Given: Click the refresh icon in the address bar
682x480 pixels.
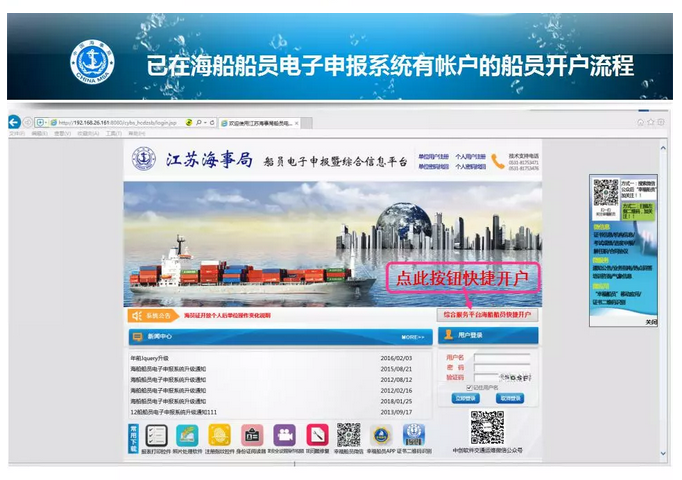Looking at the screenshot, I should pyautogui.click(x=212, y=123).
